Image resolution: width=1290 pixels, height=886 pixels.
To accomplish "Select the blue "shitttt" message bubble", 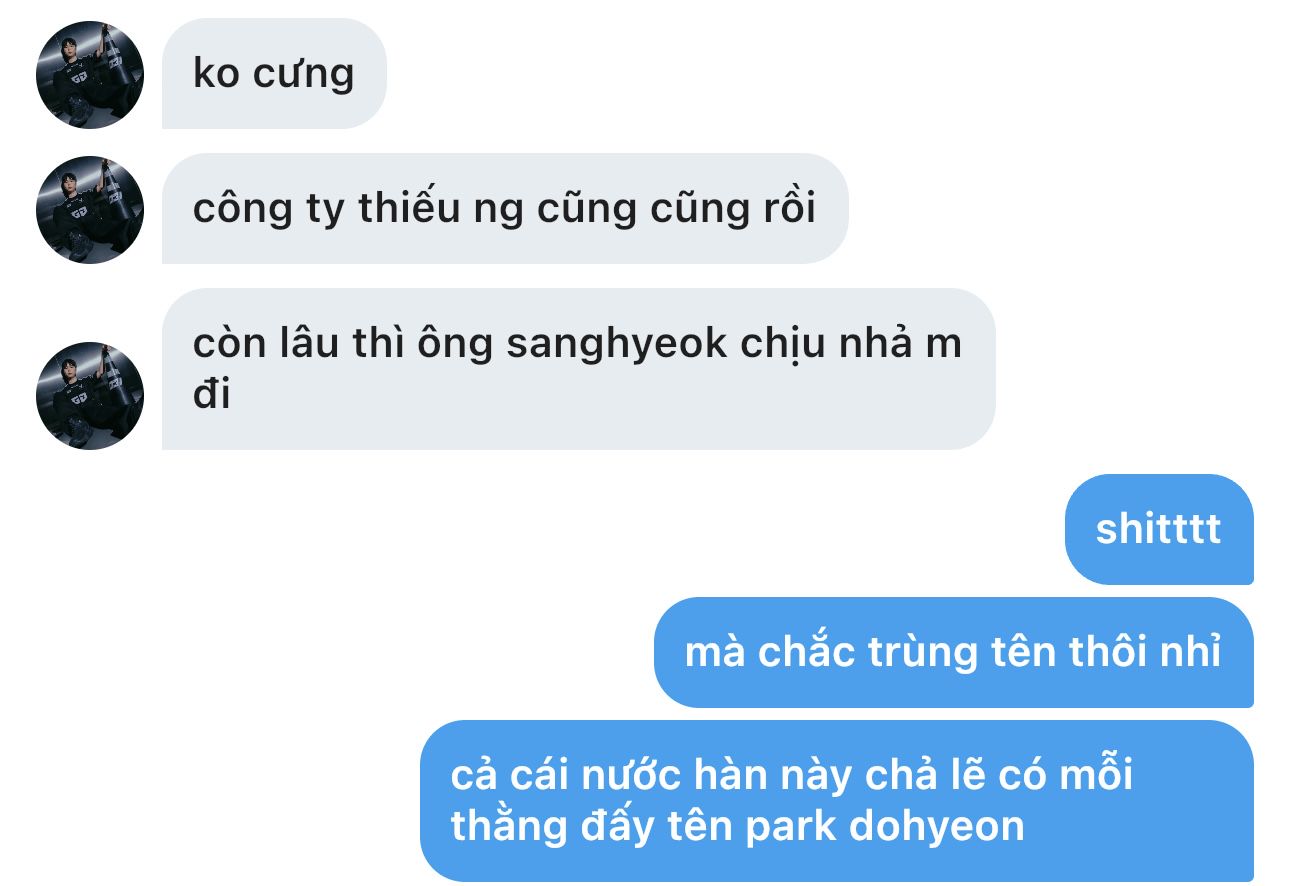I will [x=1159, y=529].
